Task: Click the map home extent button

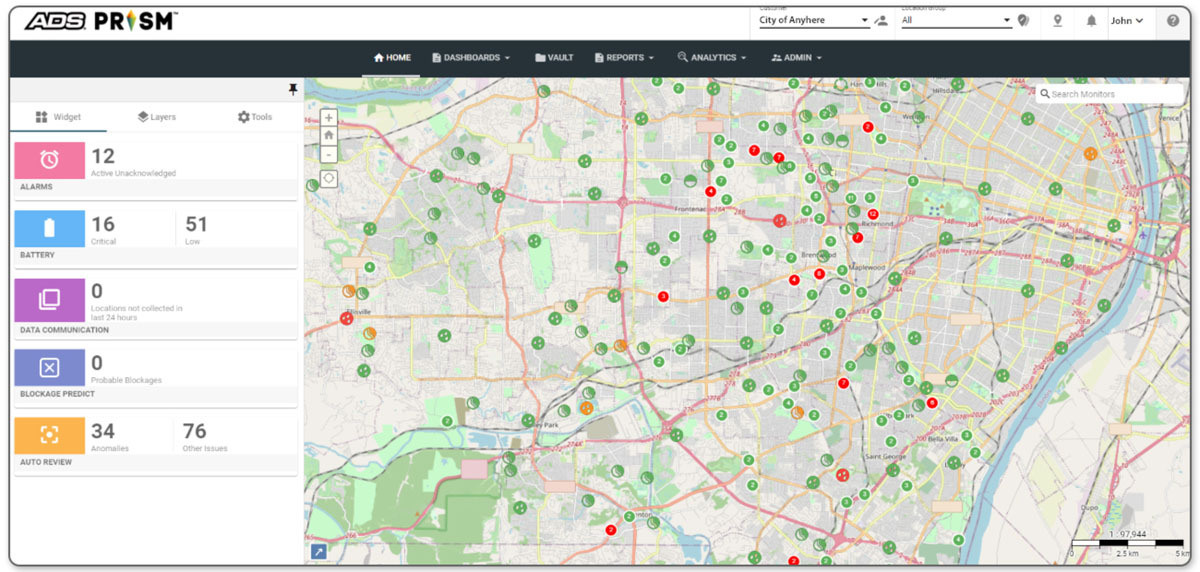Action: click(x=329, y=135)
